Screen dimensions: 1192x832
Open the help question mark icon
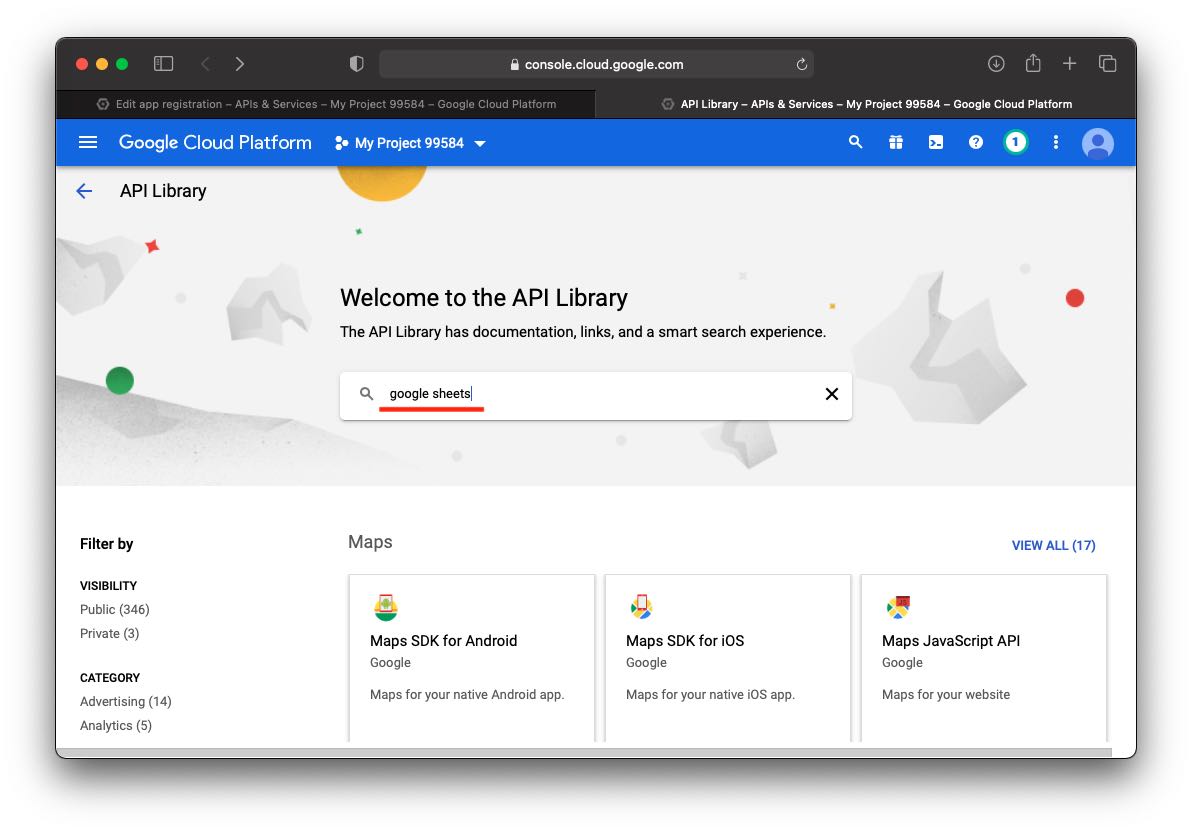tap(975, 142)
